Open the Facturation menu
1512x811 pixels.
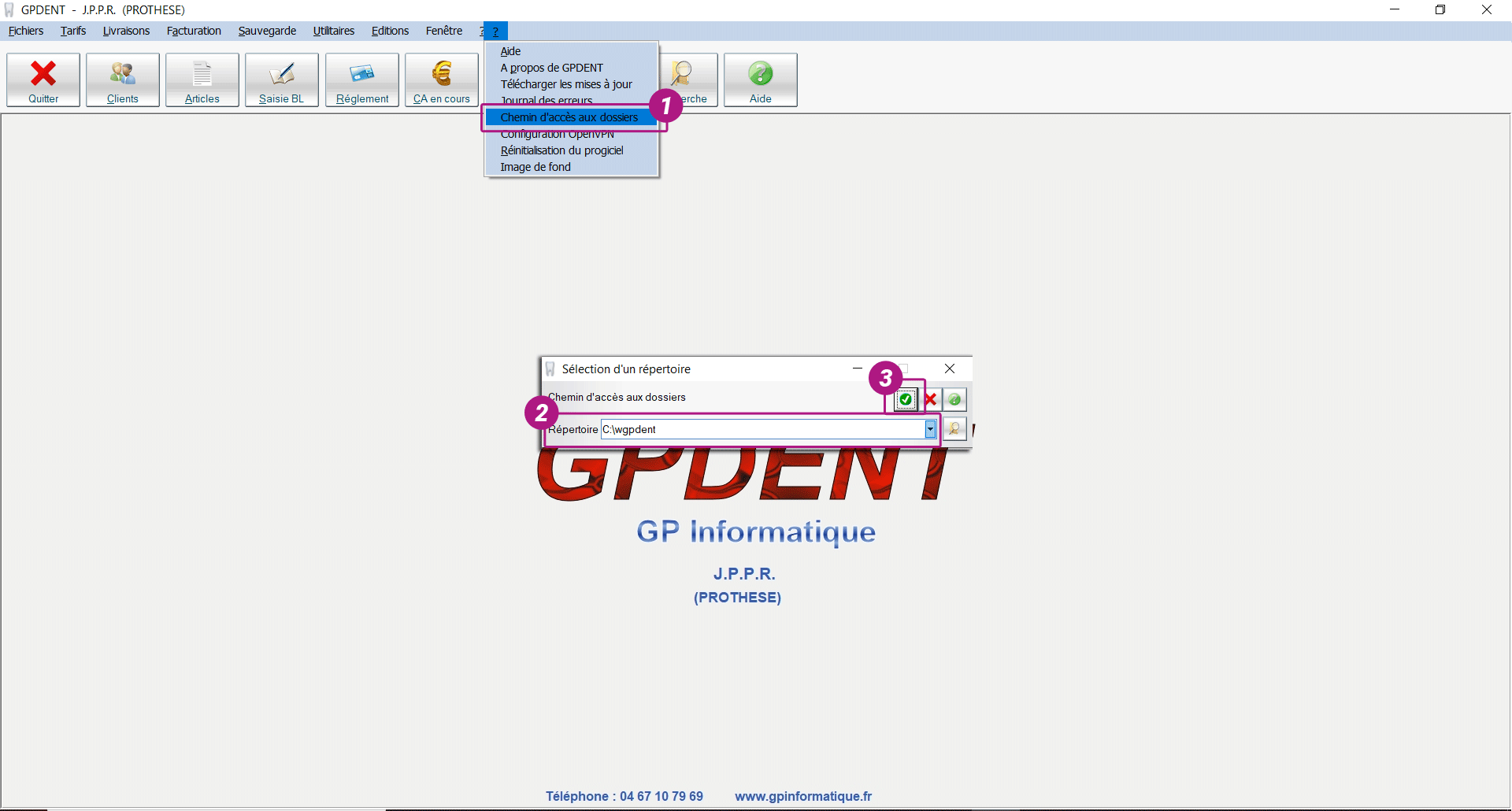click(194, 31)
